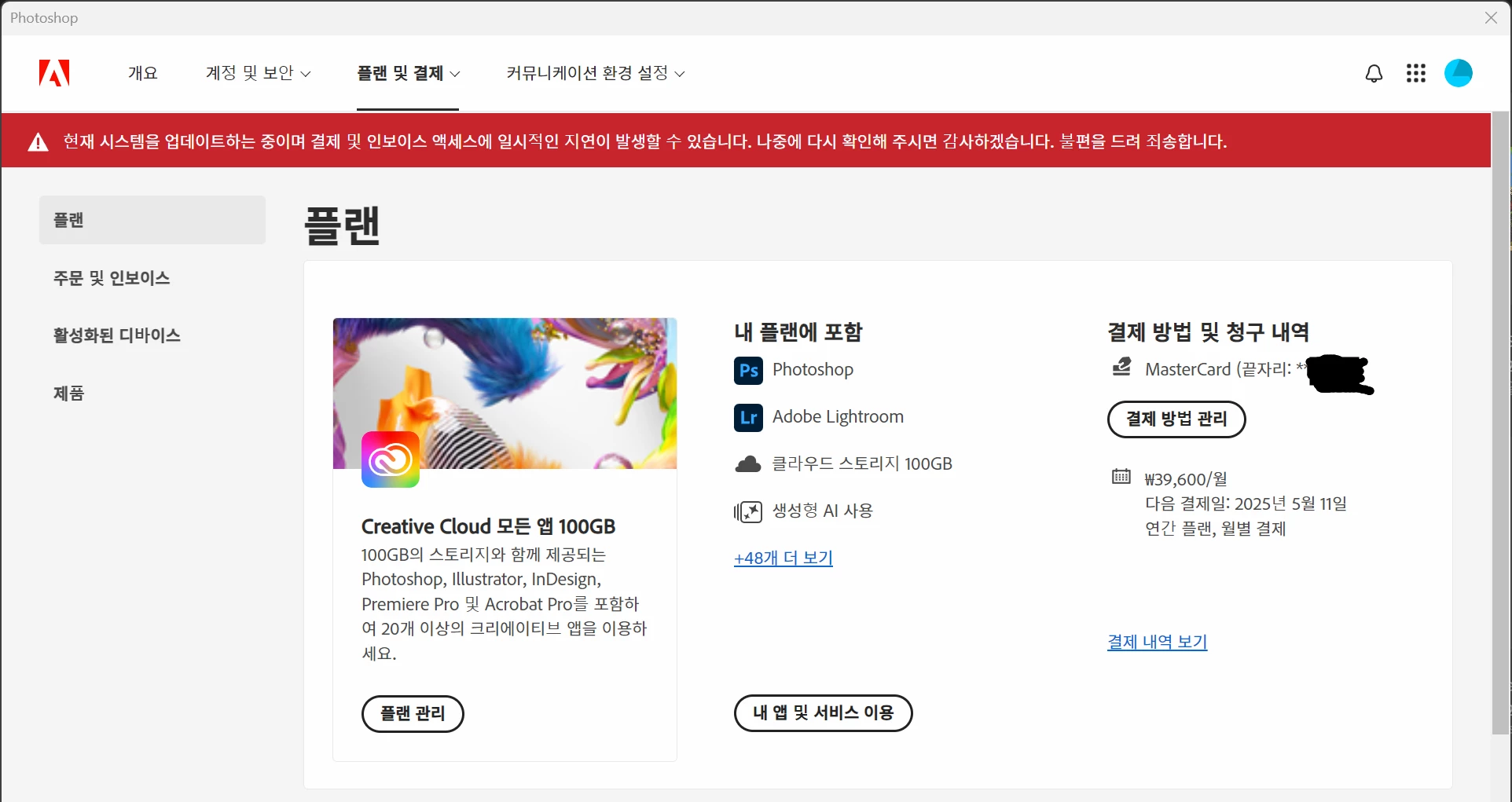This screenshot has width=1512, height=802.
Task: Click the Adobe Lightroom label
Action: point(838,417)
